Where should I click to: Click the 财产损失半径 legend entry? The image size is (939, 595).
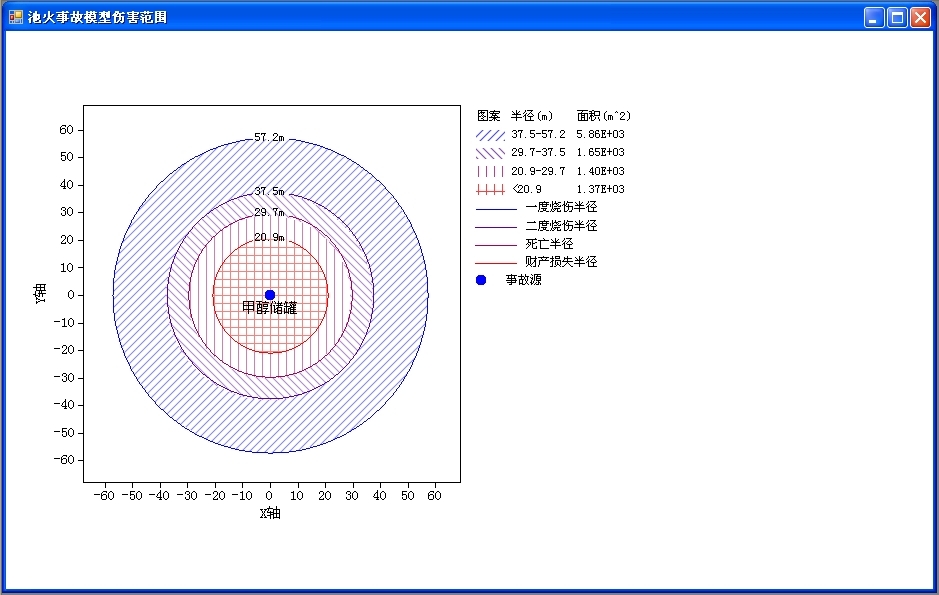pyautogui.click(x=561, y=262)
